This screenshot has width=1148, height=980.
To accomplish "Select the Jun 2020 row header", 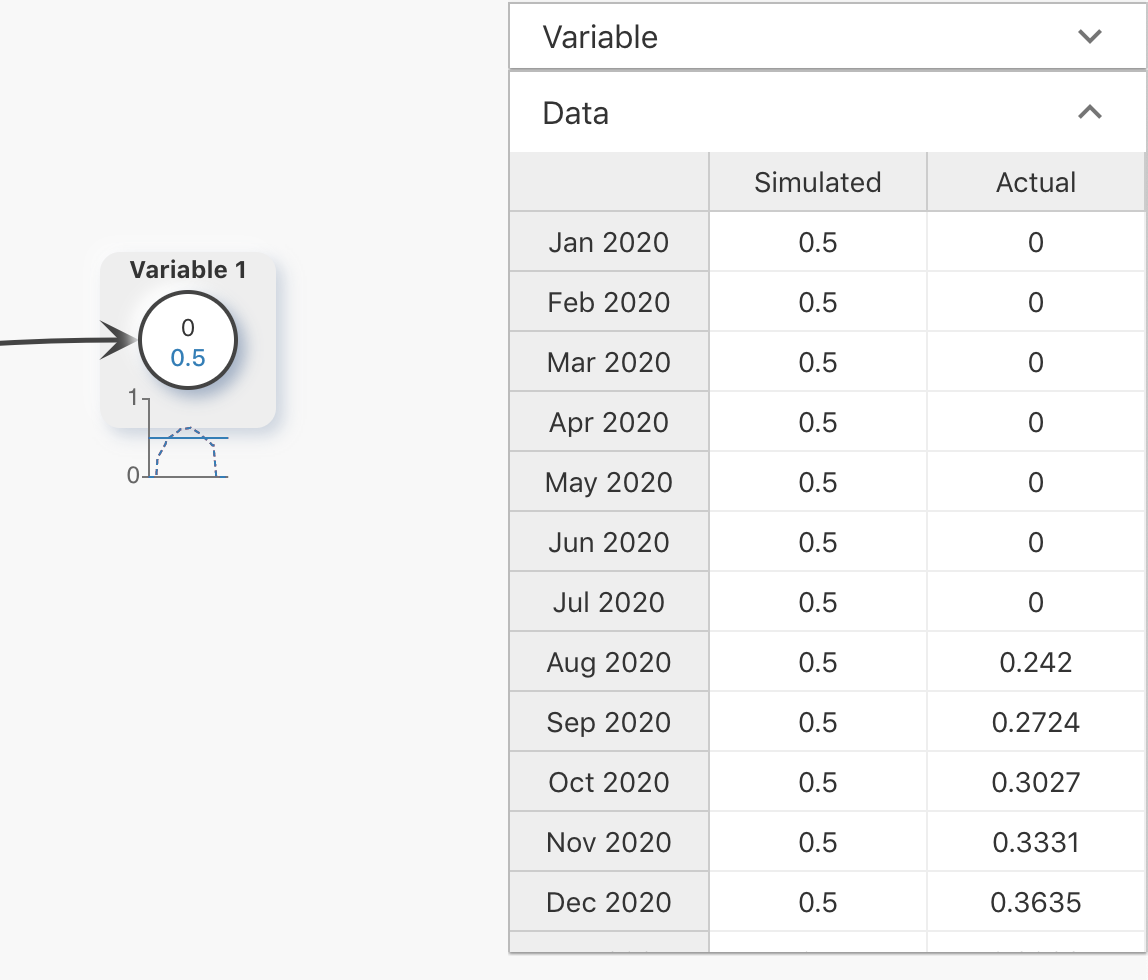I will 609,542.
